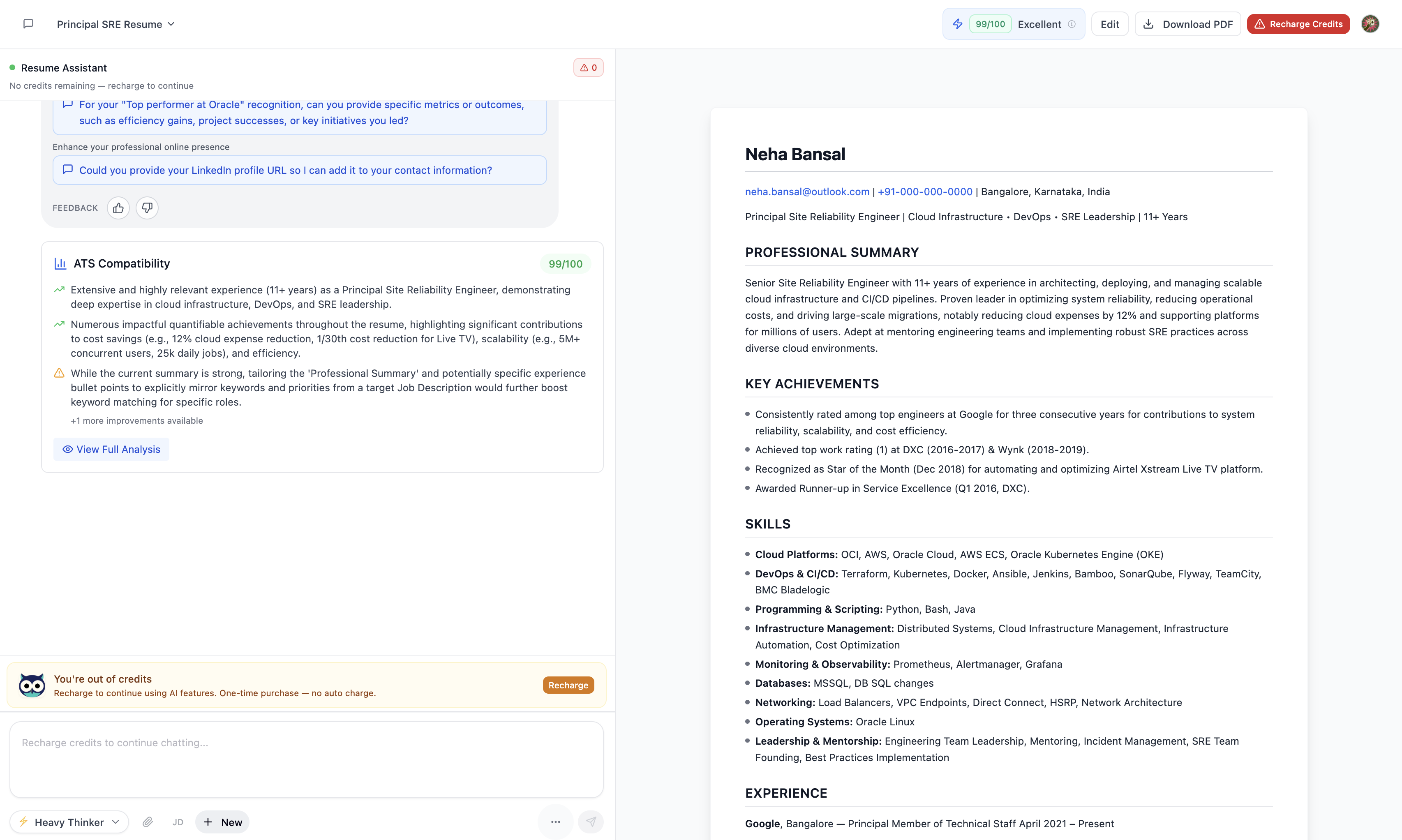Screen dimensions: 1402x840
Task: Click the user profile avatar
Action: [1370, 24]
